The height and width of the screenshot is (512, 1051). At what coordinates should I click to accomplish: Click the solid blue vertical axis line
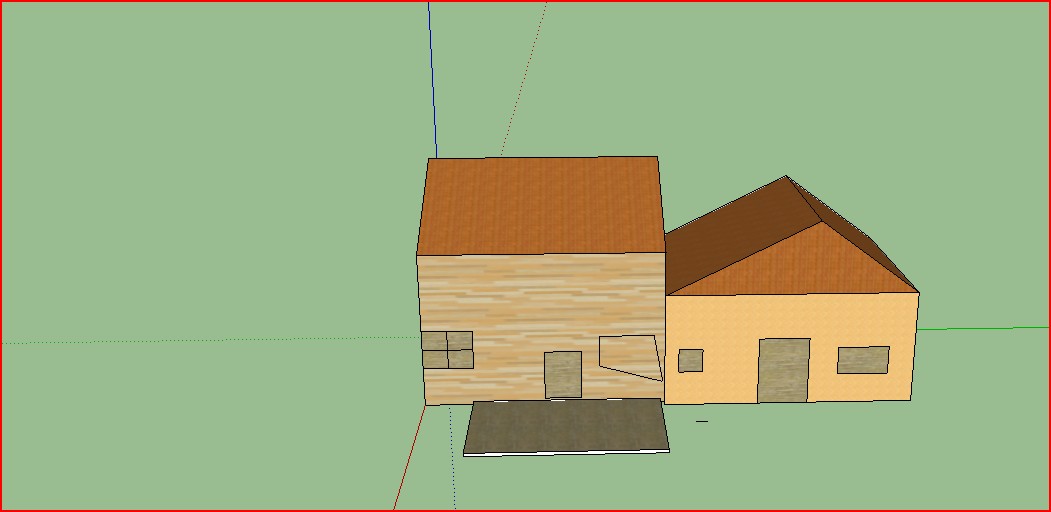432,80
